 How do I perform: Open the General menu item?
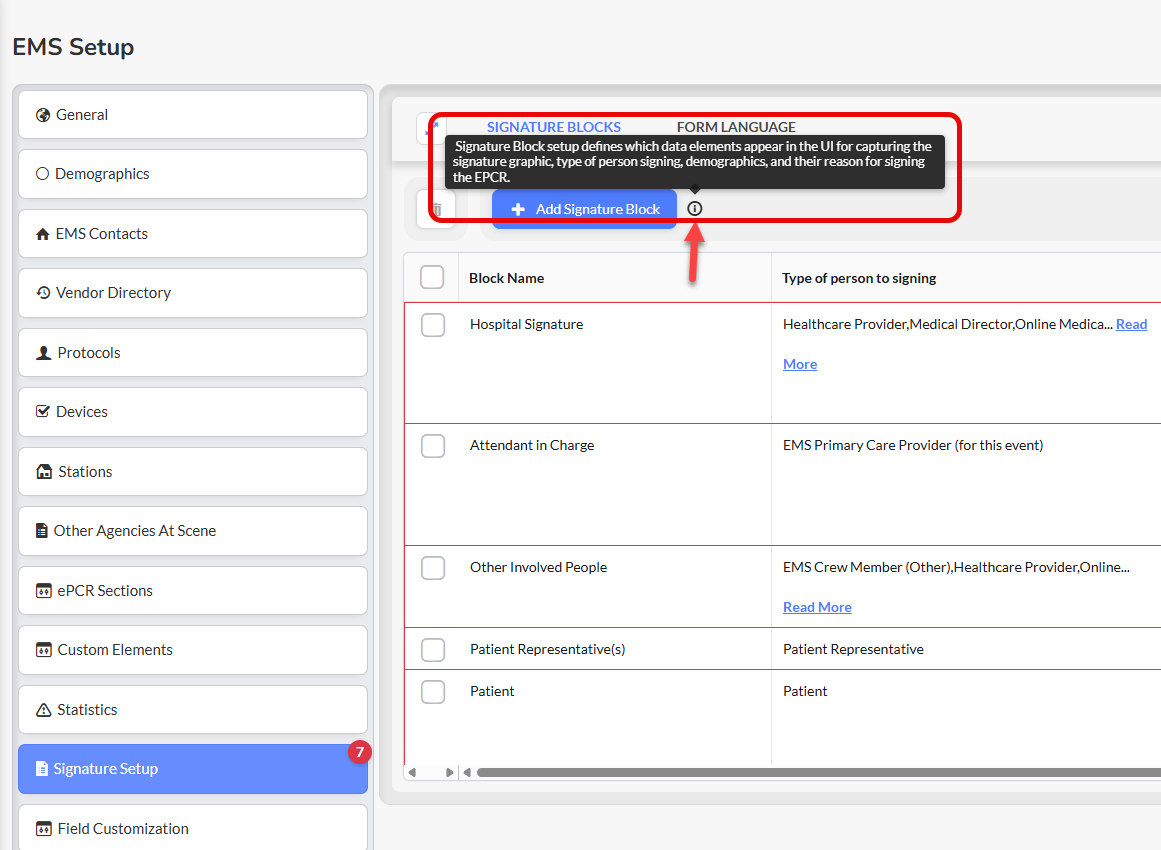[193, 115]
